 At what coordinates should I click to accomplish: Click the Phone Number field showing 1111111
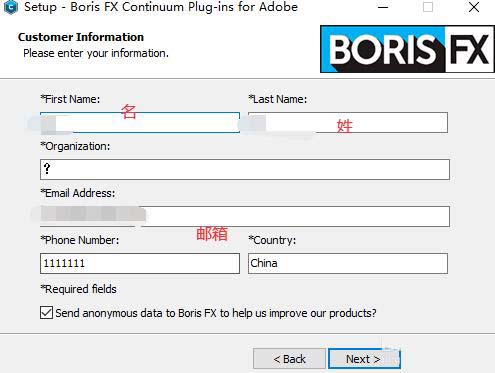click(140, 263)
